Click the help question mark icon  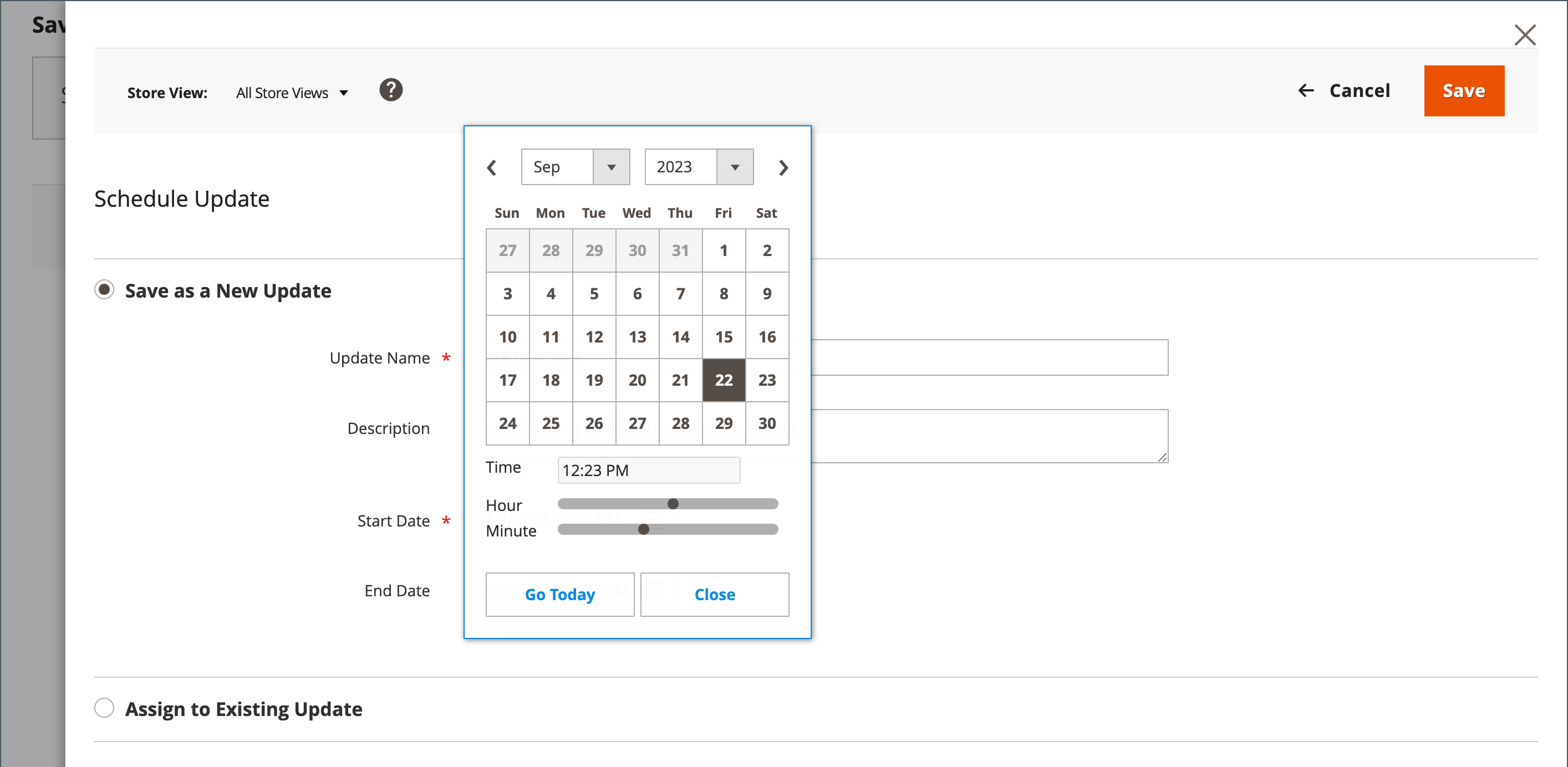tap(391, 90)
